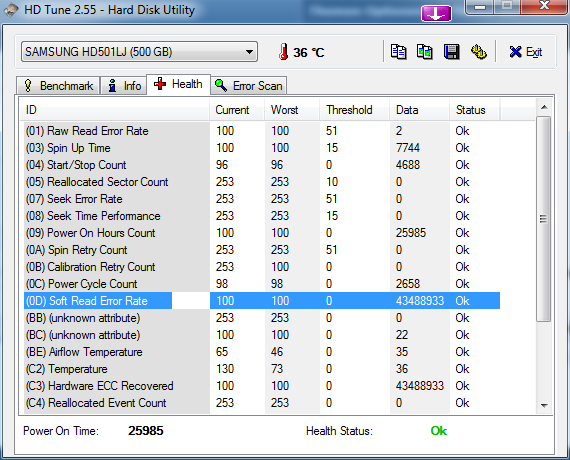Click the Data value 4688
Image resolution: width=570 pixels, height=460 pixels.
408,165
